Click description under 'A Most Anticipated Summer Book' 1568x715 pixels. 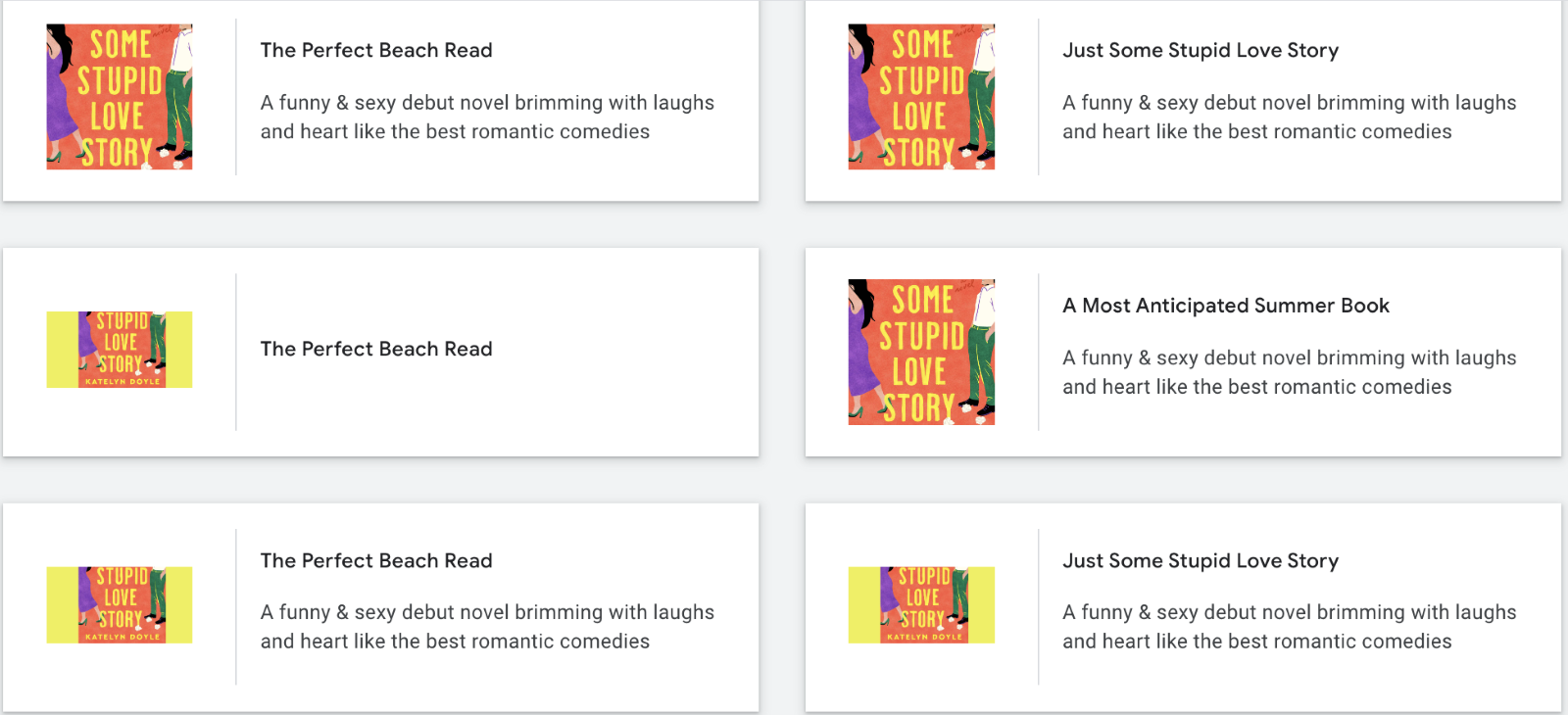1288,372
